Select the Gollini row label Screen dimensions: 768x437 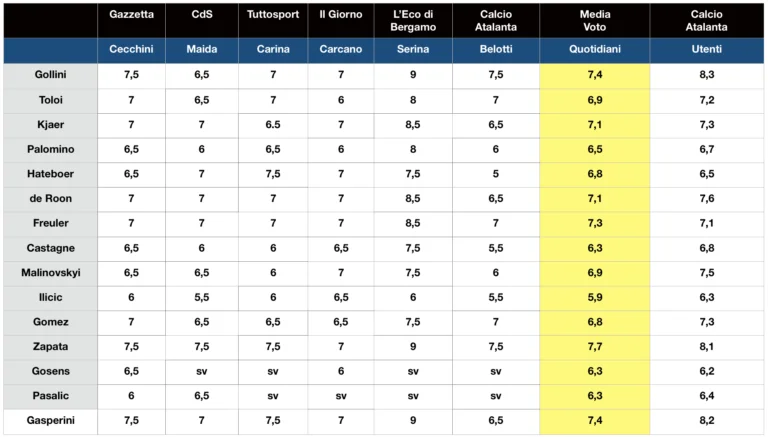[x=50, y=75]
